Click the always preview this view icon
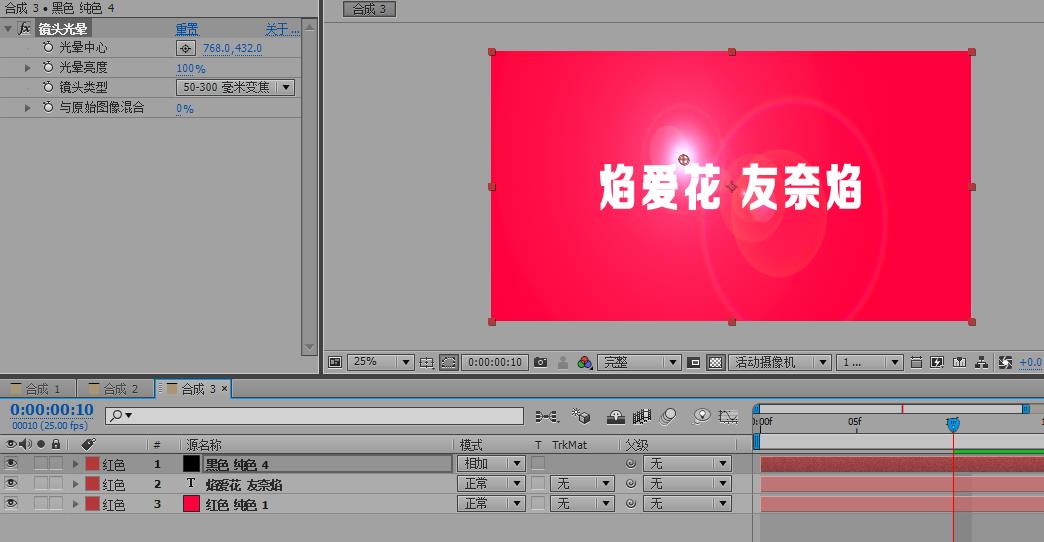 (x=335, y=362)
